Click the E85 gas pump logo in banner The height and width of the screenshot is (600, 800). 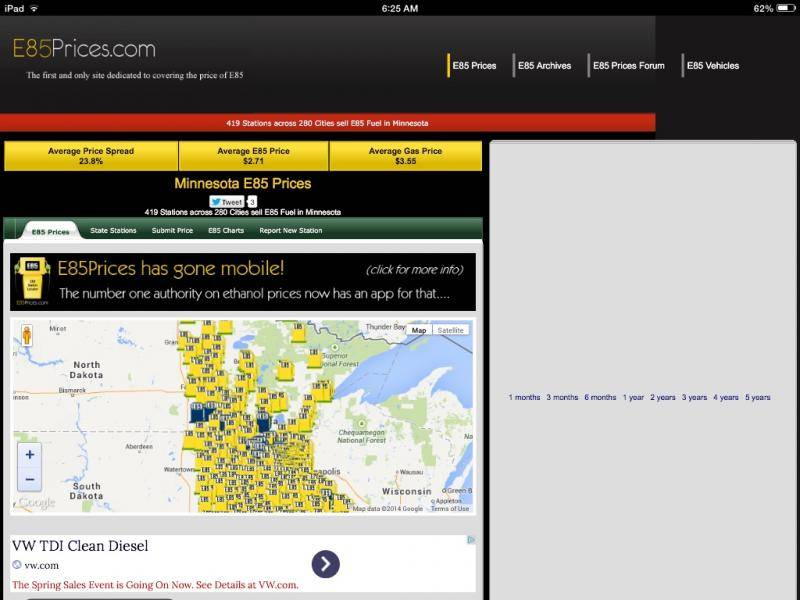(32, 282)
